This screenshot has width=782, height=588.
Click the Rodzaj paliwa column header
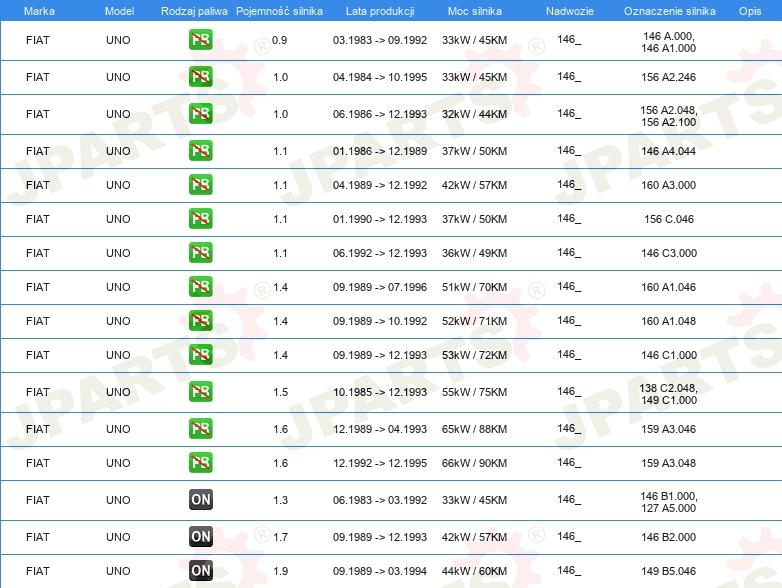(194, 11)
